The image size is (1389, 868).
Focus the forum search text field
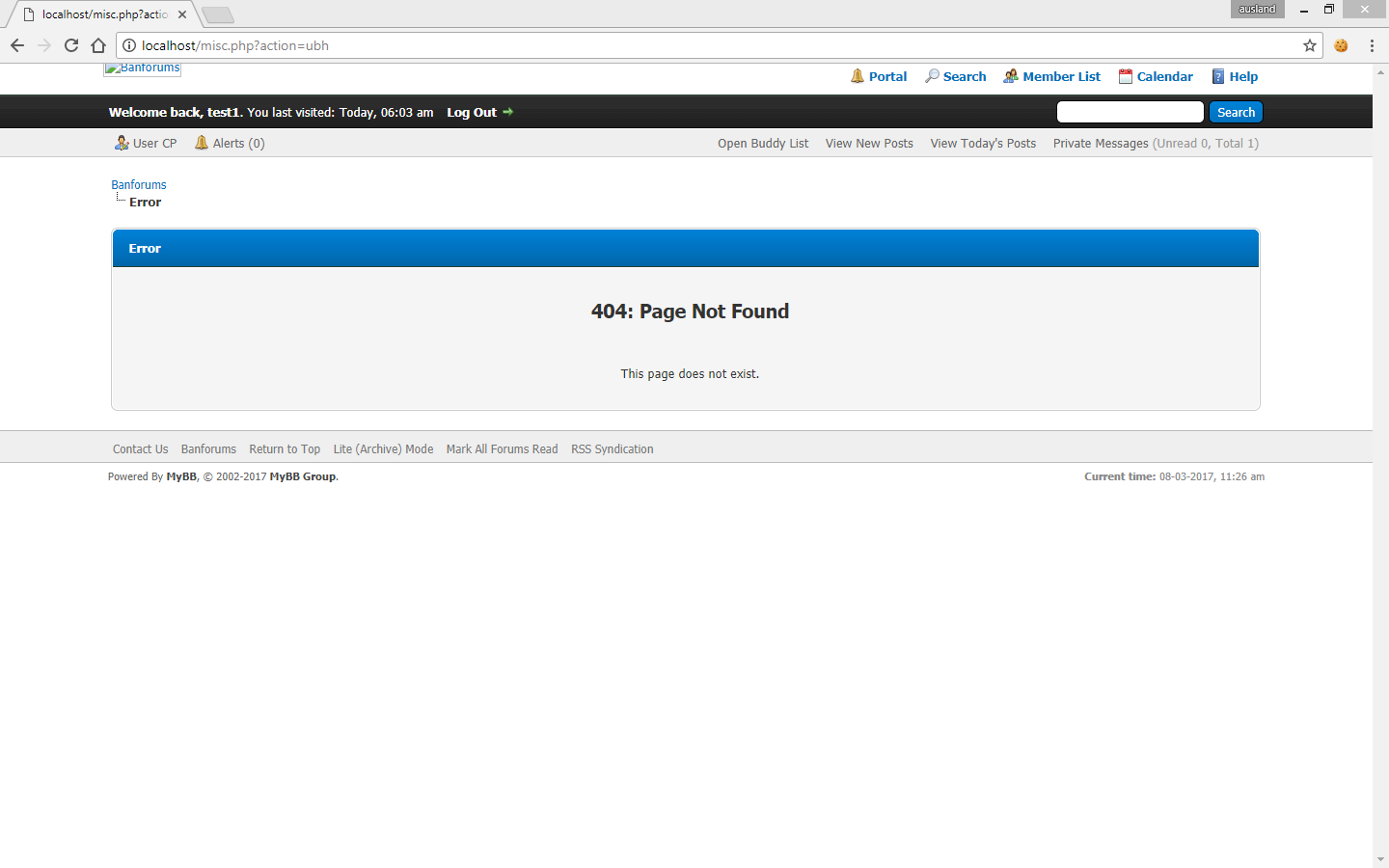click(1130, 112)
